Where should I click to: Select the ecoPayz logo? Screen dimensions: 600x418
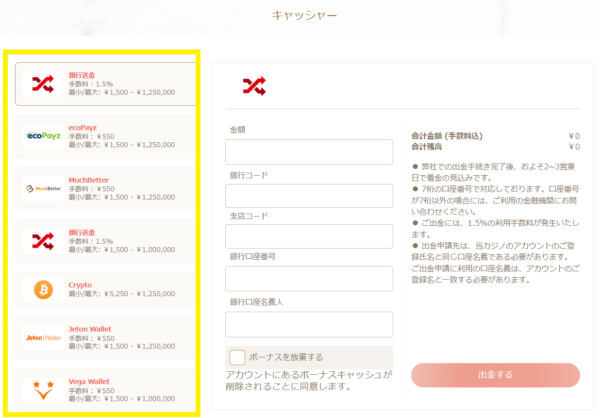click(x=43, y=135)
